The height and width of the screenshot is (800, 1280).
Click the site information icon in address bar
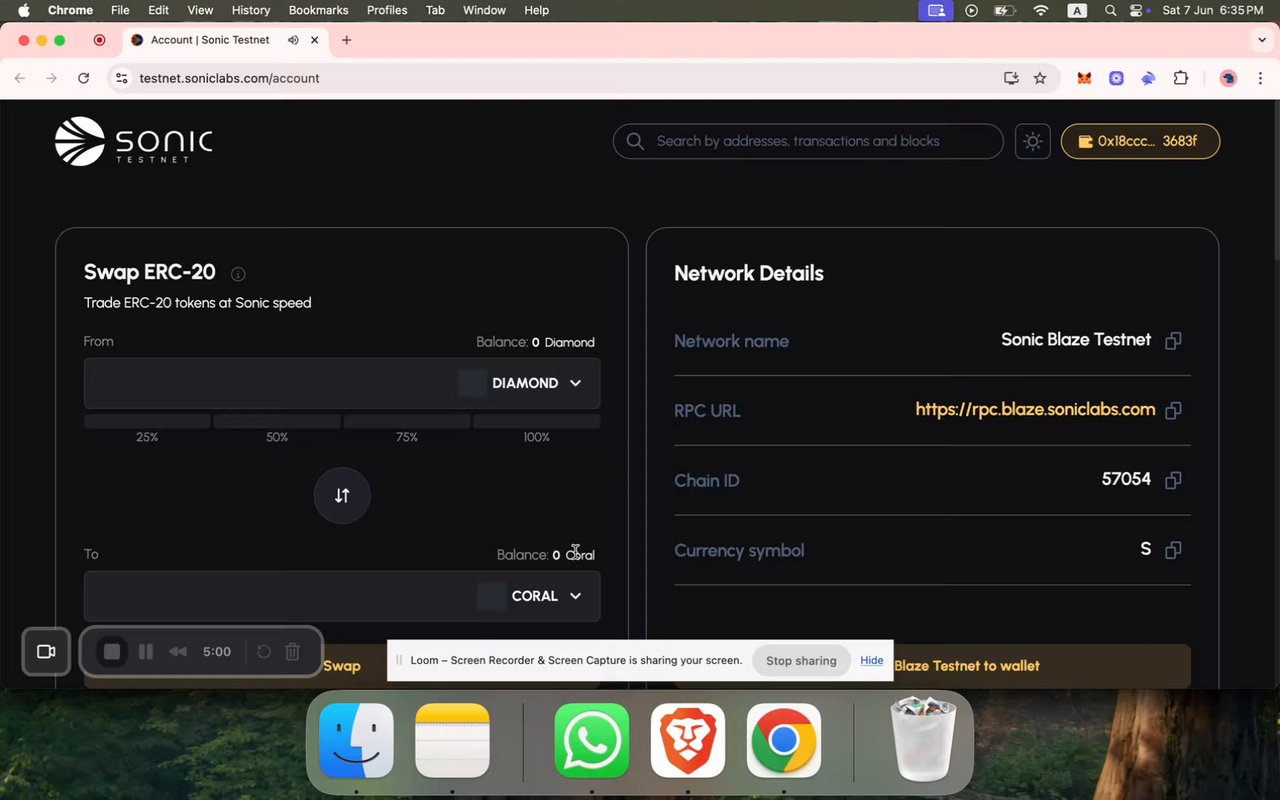coord(121,78)
